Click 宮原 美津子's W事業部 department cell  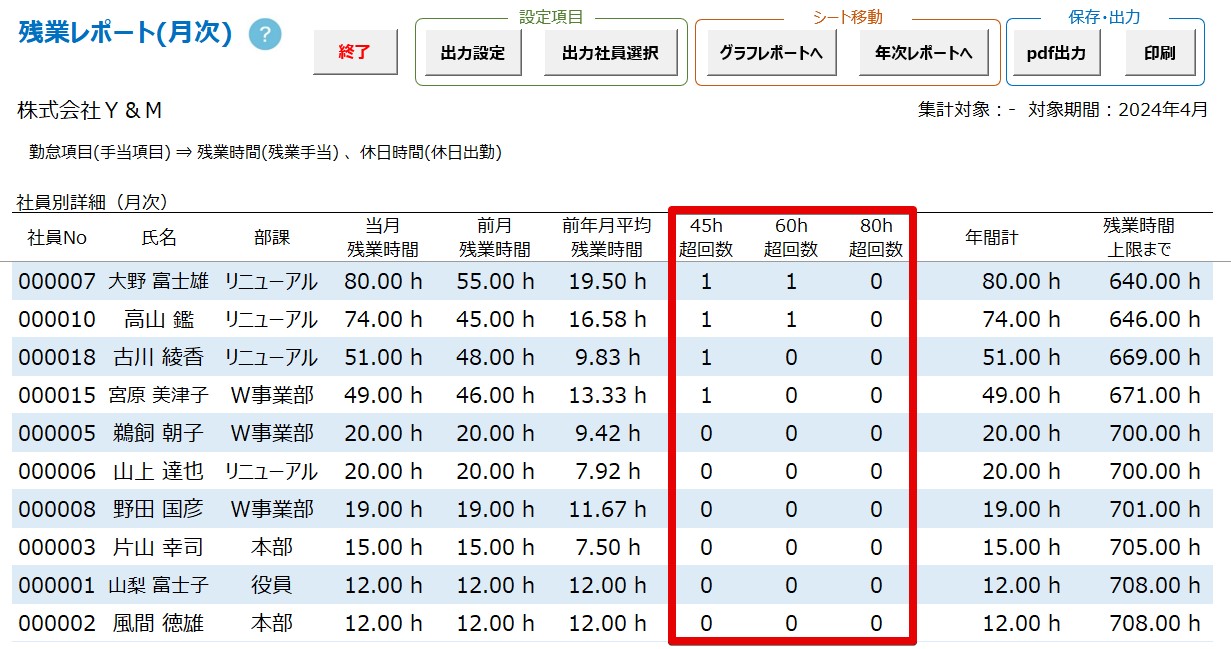tap(271, 396)
